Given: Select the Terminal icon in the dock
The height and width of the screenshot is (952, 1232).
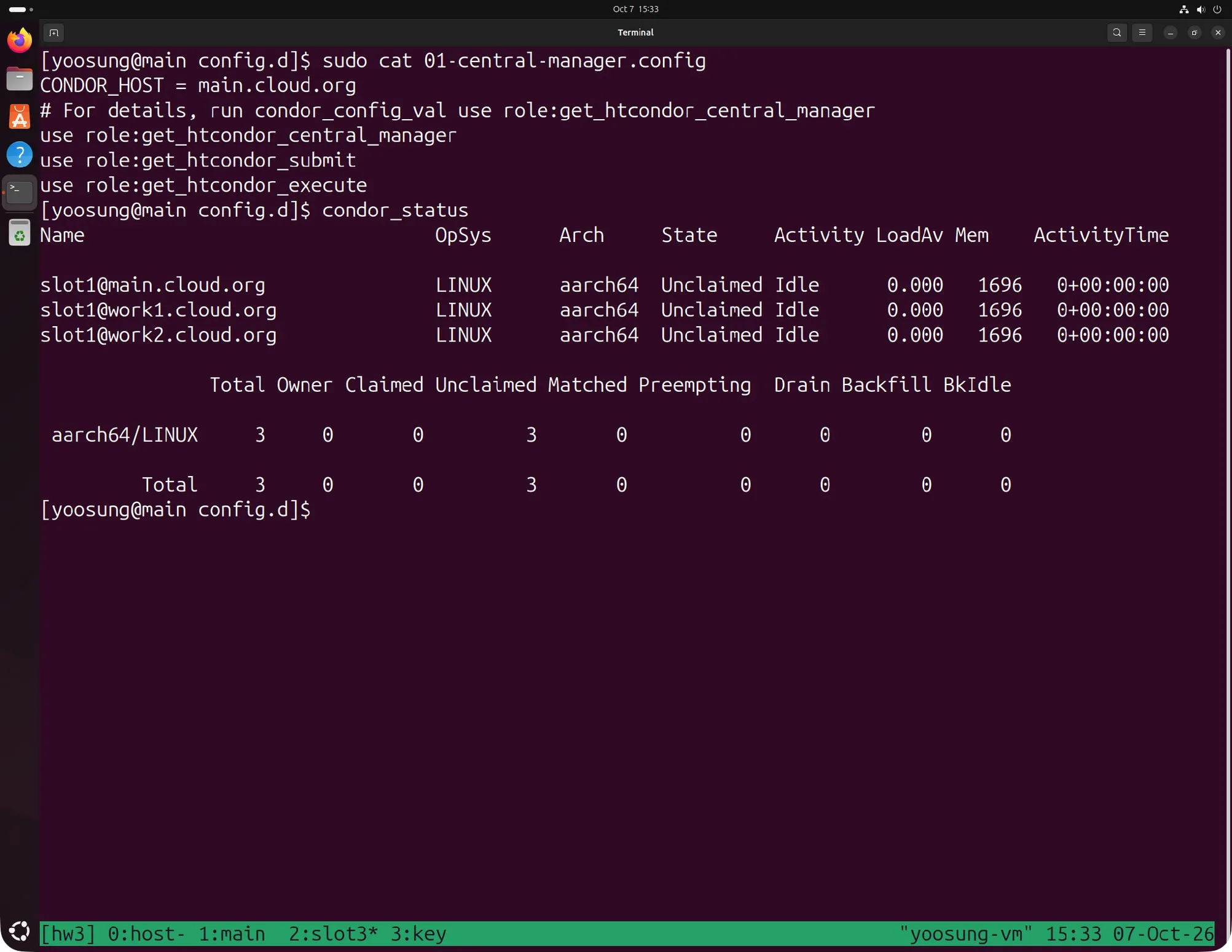Looking at the screenshot, I should coord(20,193).
